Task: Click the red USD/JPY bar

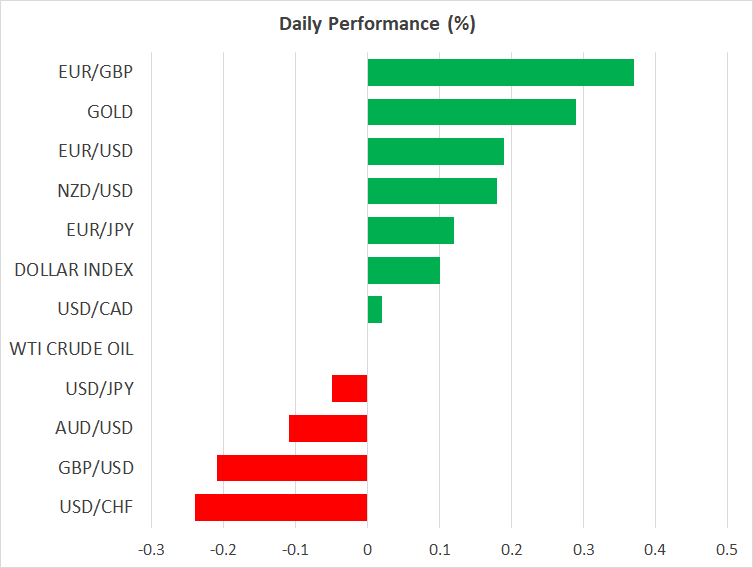Action: pyautogui.click(x=349, y=388)
